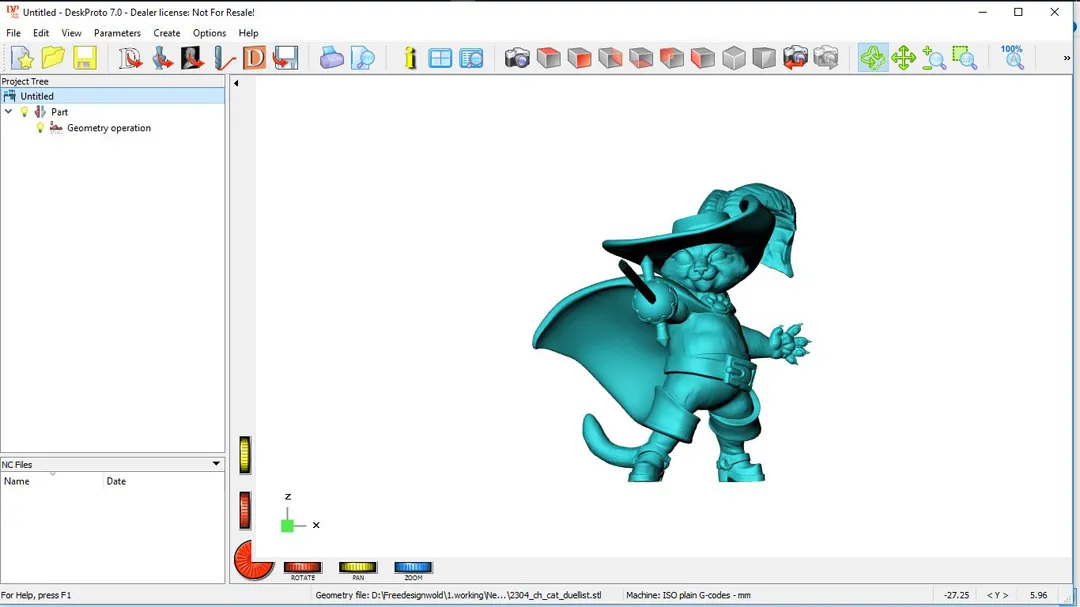Print the view using the printer icon

tap(331, 59)
